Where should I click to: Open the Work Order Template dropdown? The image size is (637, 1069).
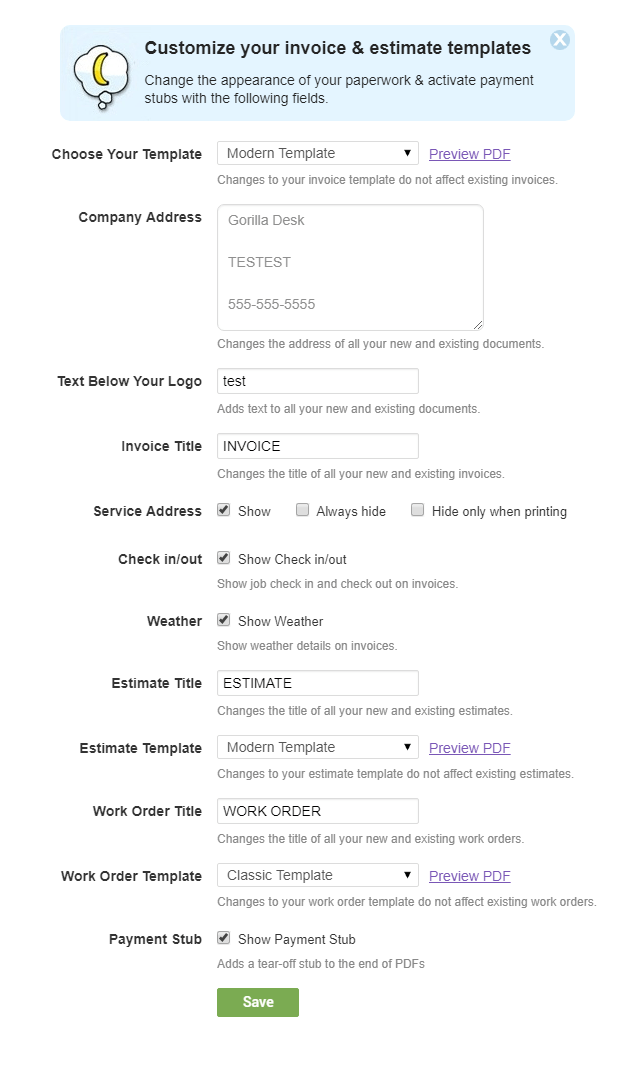318,875
